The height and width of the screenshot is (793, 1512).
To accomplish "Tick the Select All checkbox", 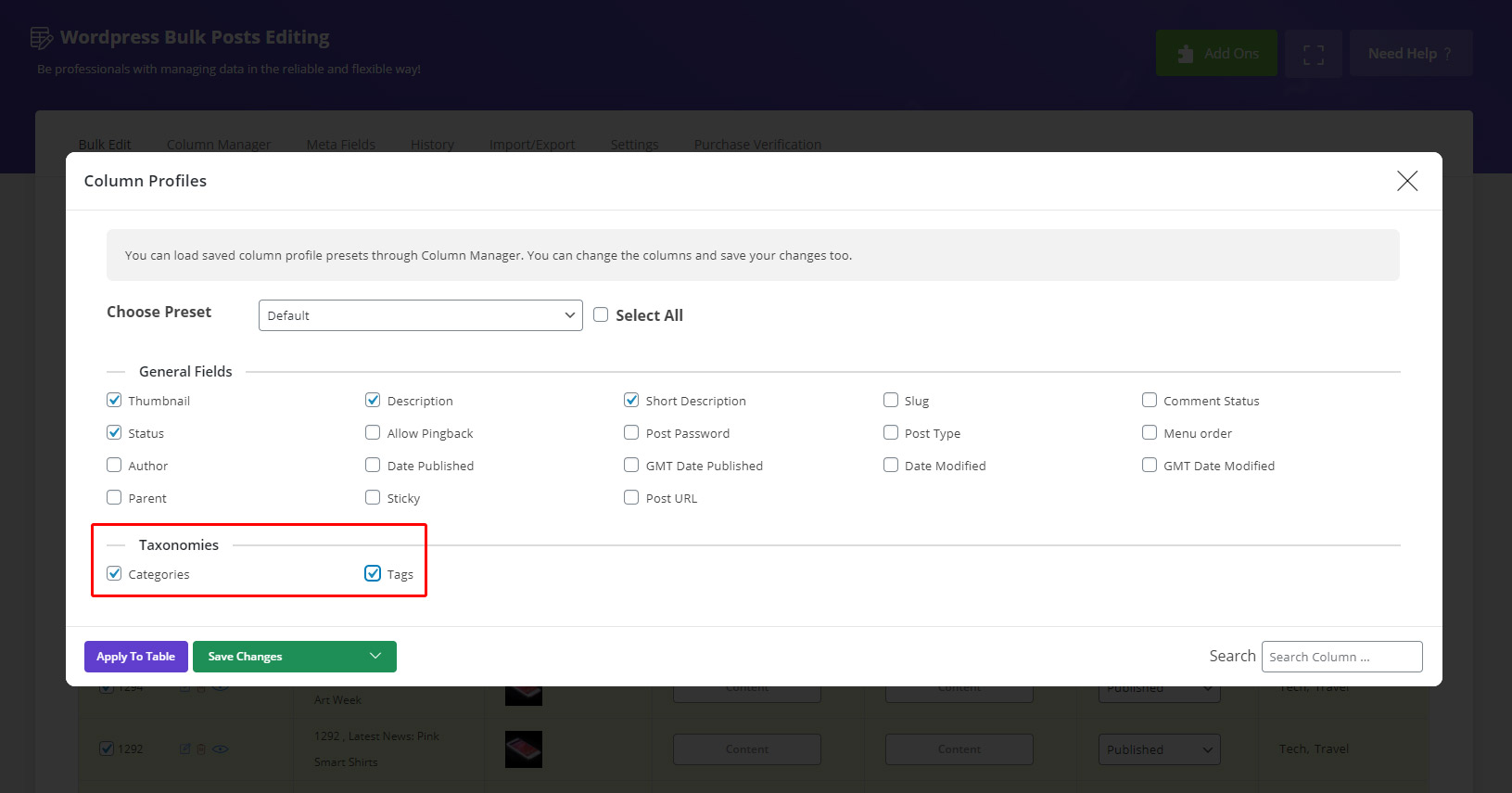I will tap(601, 314).
